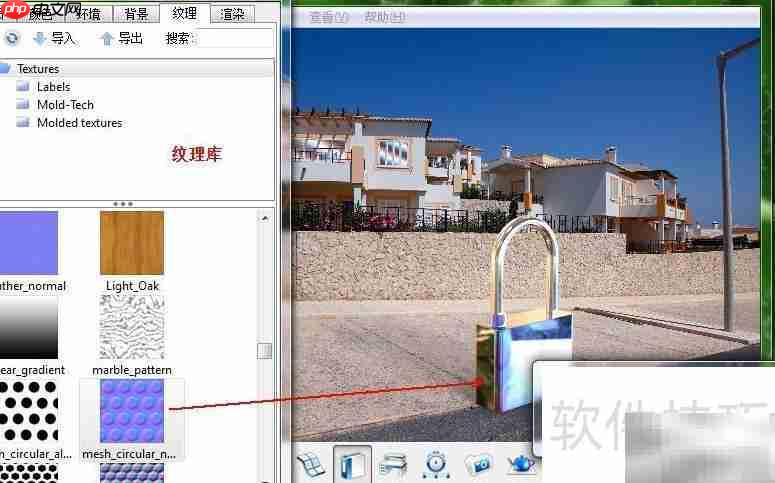The height and width of the screenshot is (483, 775).
Task: Click the curved grid icon in bottom toolbar
Action: tap(311, 465)
